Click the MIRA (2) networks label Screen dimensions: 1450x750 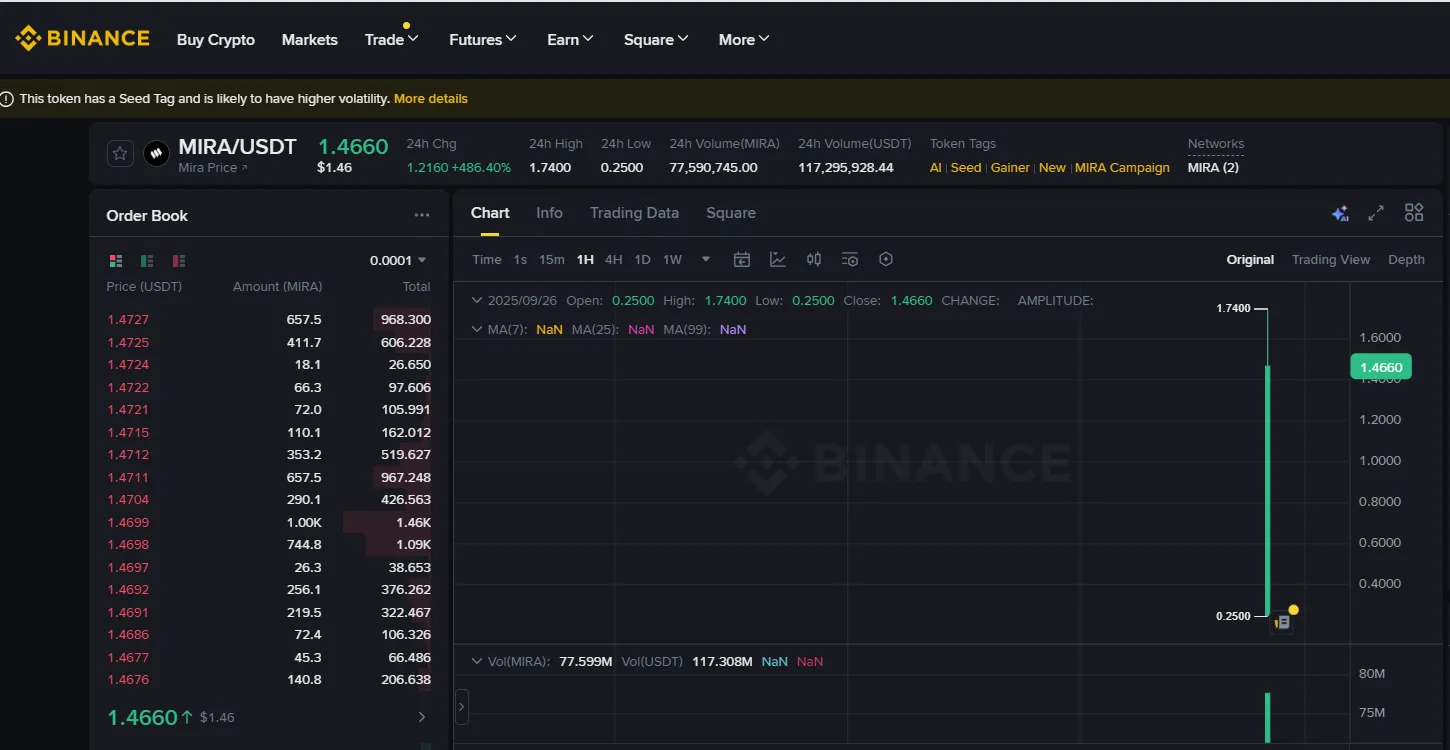(x=1213, y=168)
